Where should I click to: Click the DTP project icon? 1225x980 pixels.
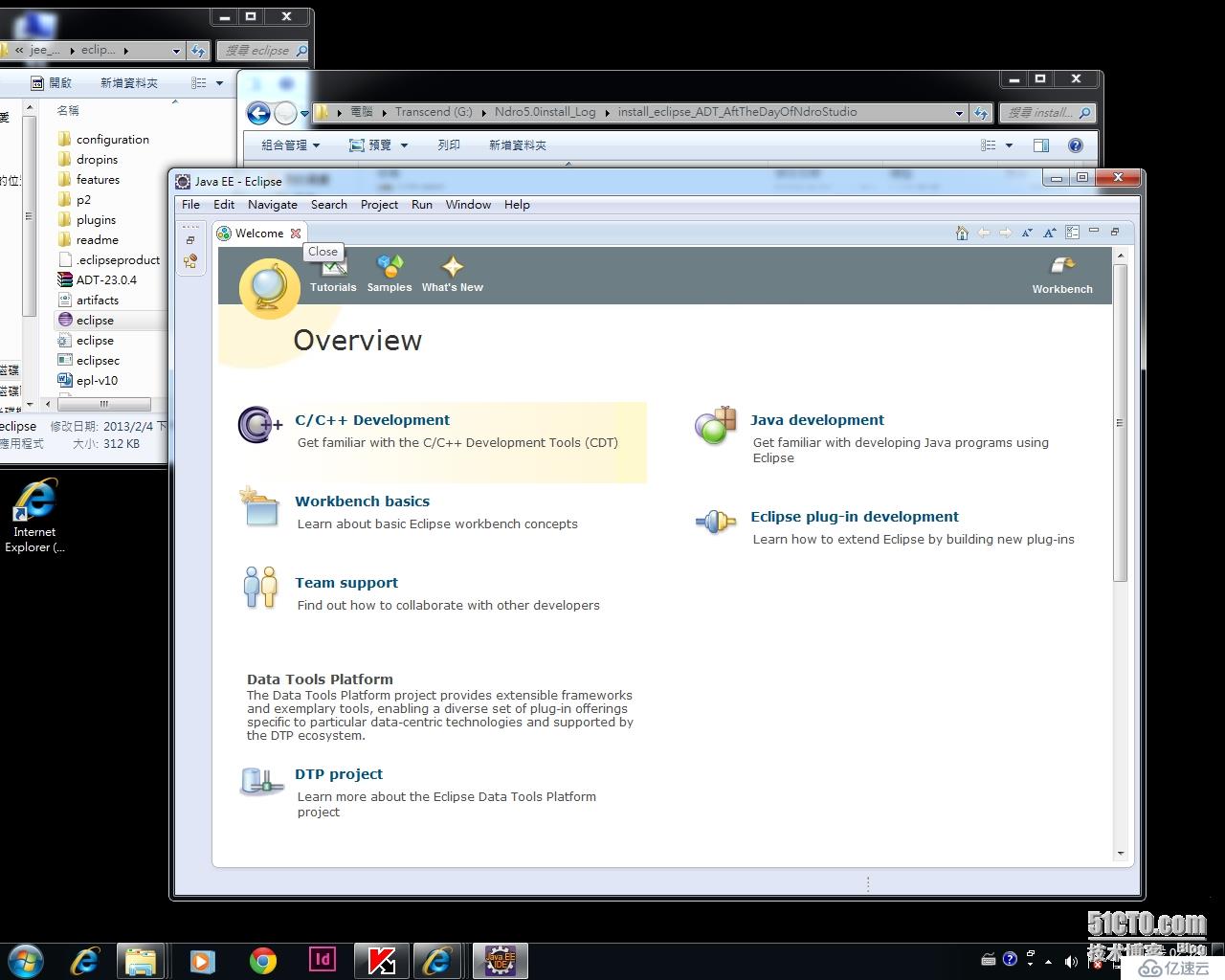(261, 781)
